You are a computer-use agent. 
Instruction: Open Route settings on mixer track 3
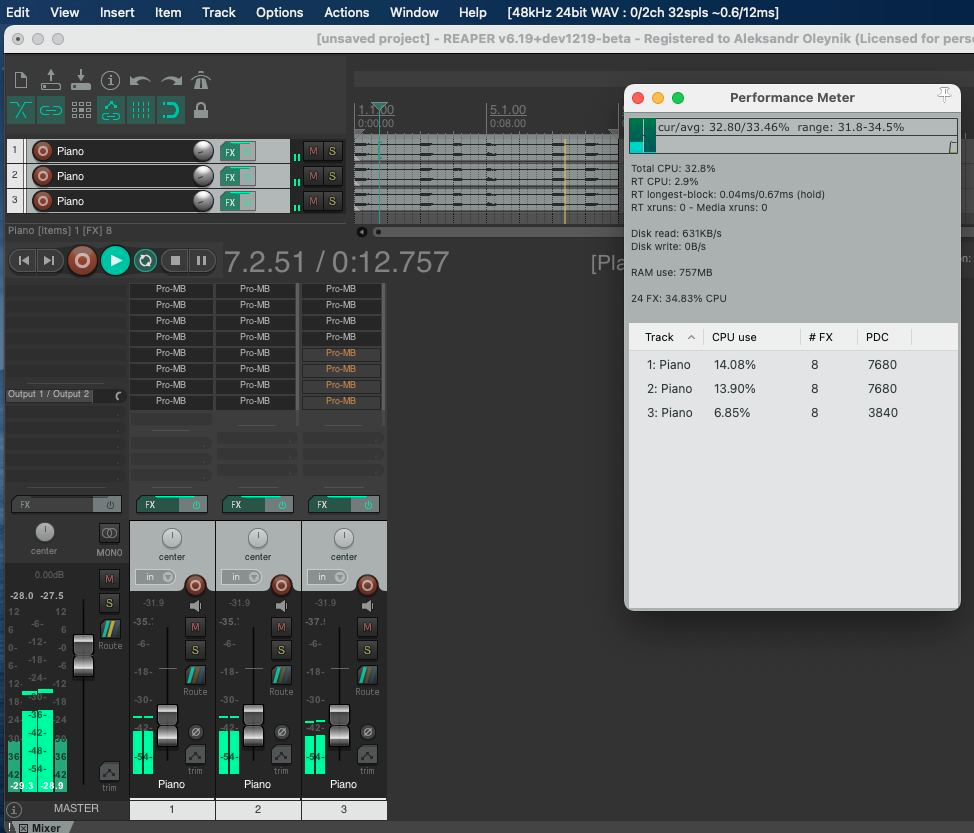pos(367,675)
